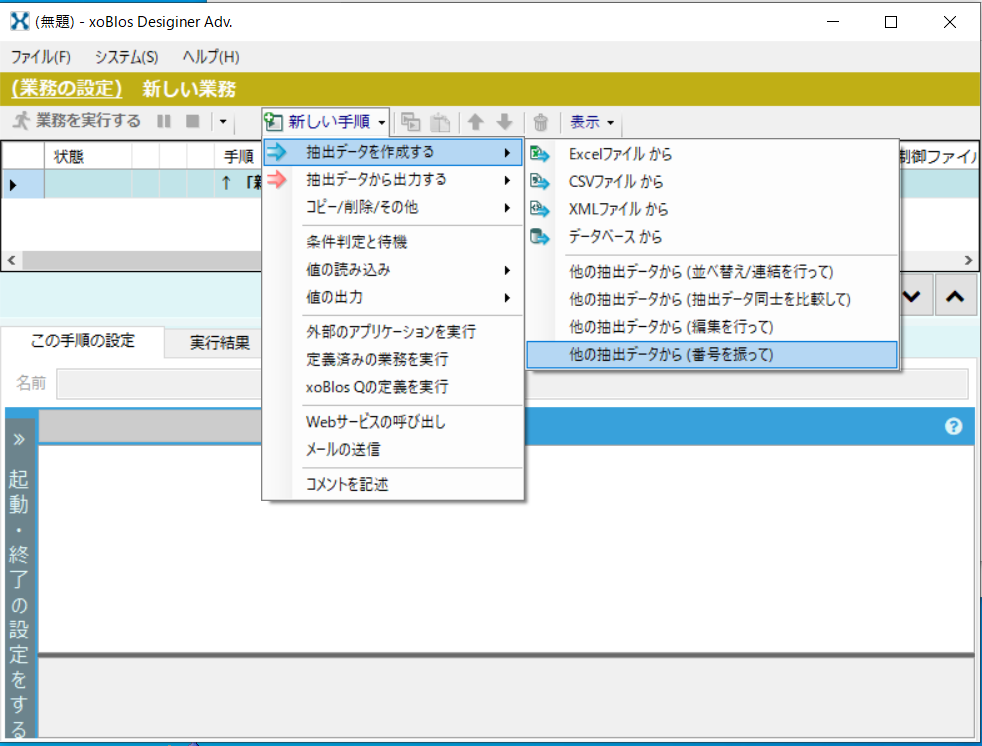Open help with blue question mark icon
This screenshot has width=982, height=746.
point(953,427)
